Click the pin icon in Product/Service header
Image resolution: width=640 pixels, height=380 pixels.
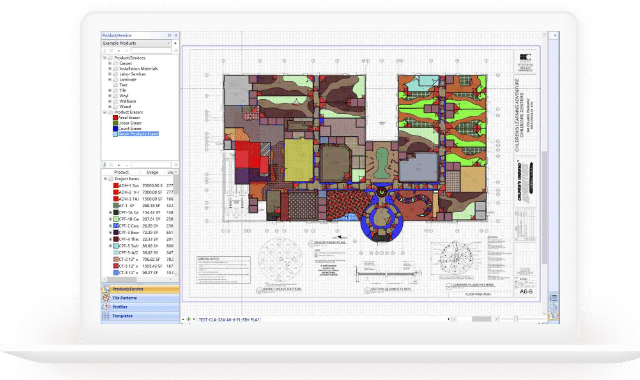point(170,35)
